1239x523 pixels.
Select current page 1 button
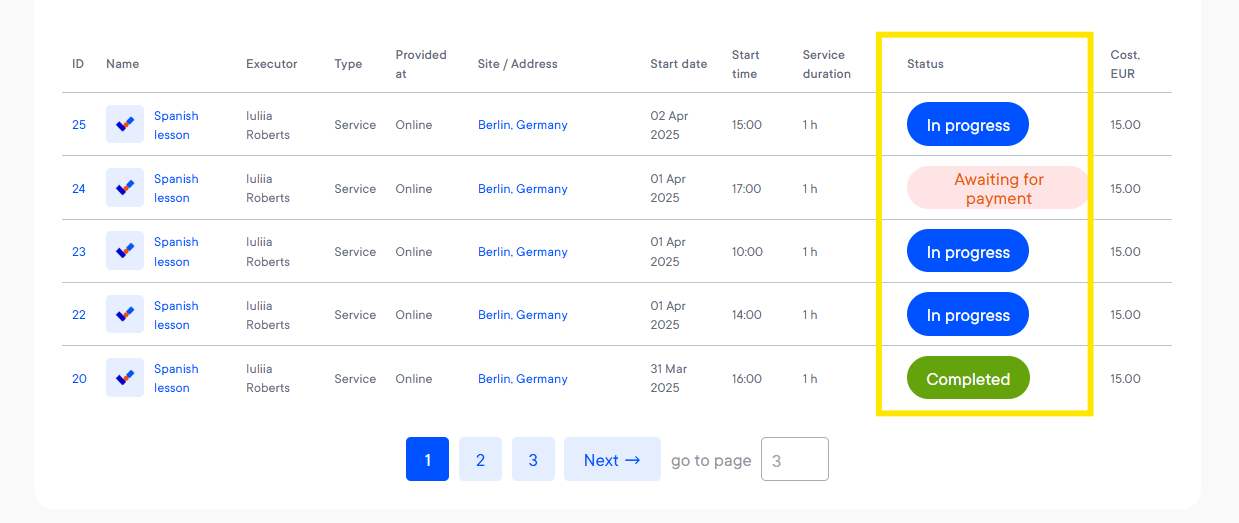(x=427, y=459)
